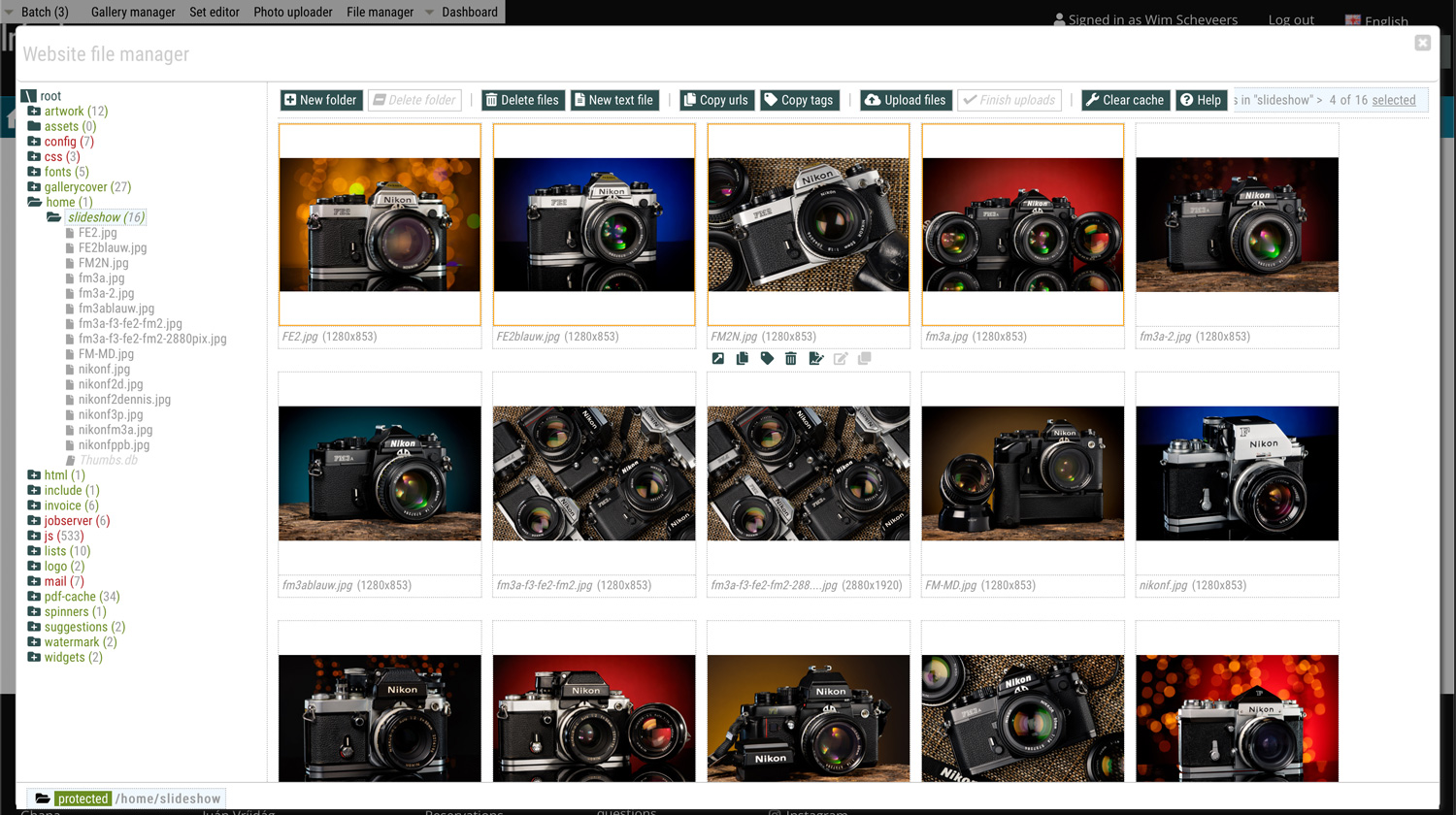Image resolution: width=1456 pixels, height=815 pixels.
Task: Open the Set editor menu item
Action: 215,12
